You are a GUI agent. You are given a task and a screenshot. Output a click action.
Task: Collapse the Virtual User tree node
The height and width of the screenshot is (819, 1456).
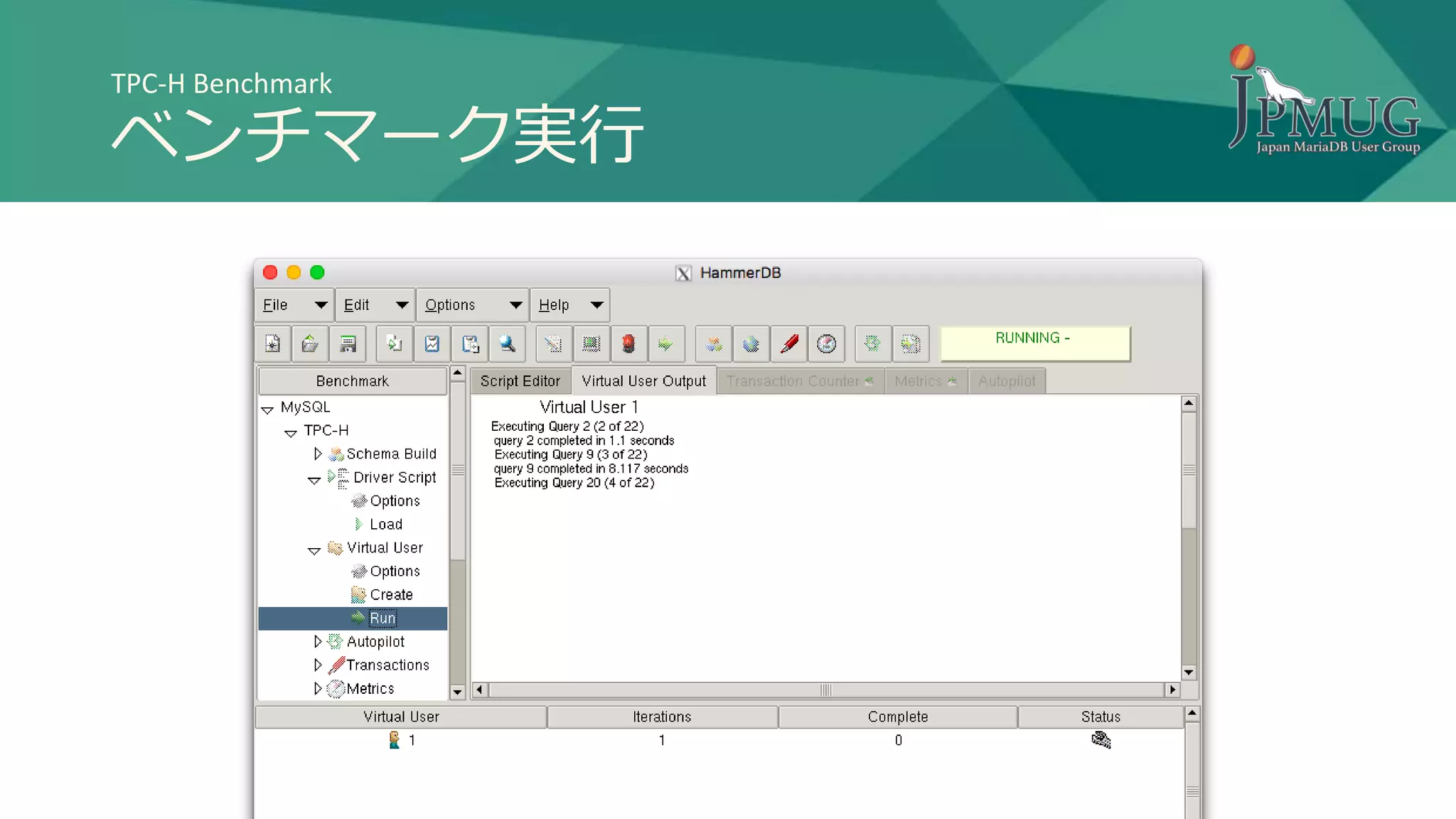click(314, 550)
